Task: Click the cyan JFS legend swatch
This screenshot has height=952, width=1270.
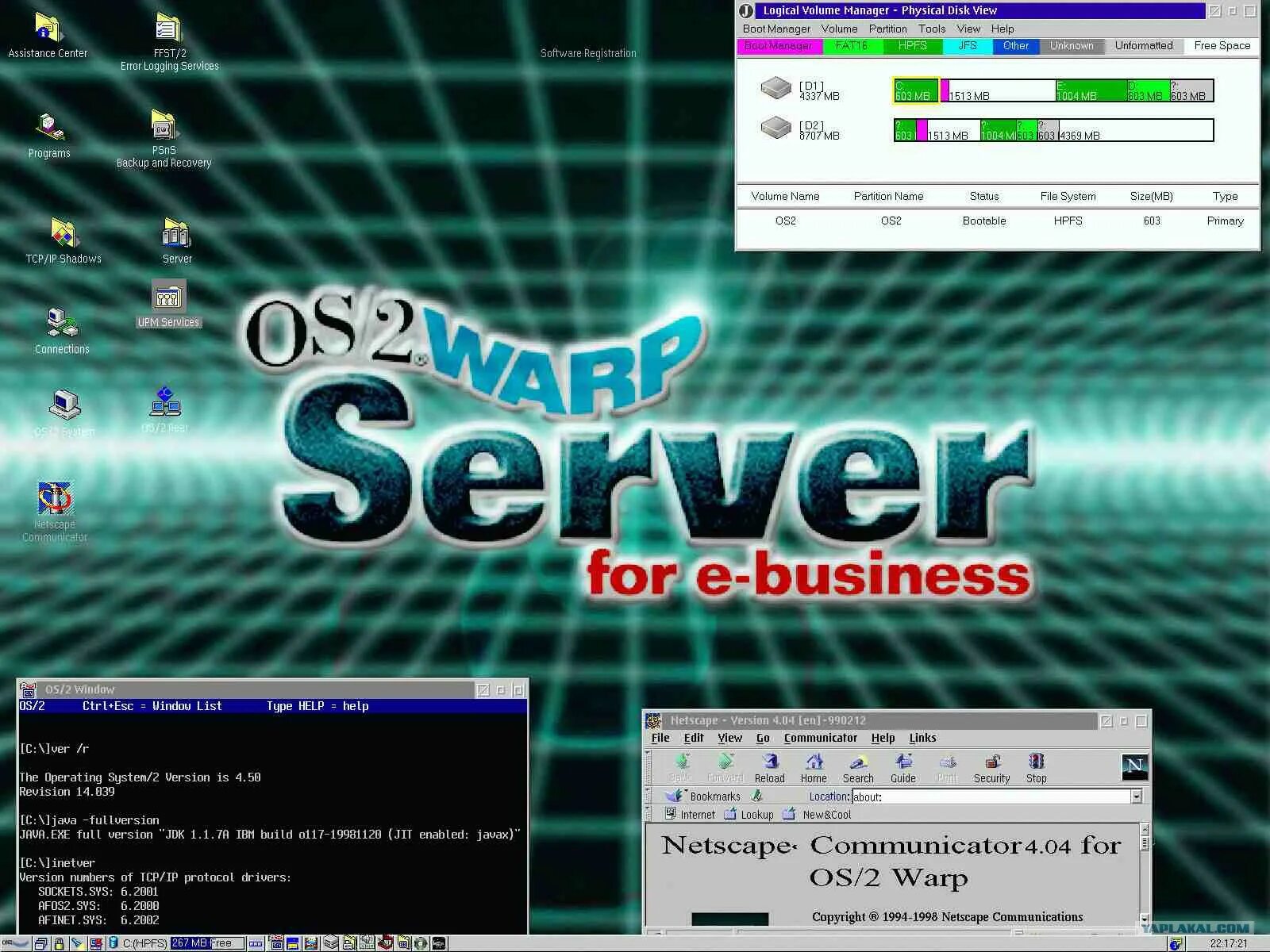Action: (x=968, y=46)
